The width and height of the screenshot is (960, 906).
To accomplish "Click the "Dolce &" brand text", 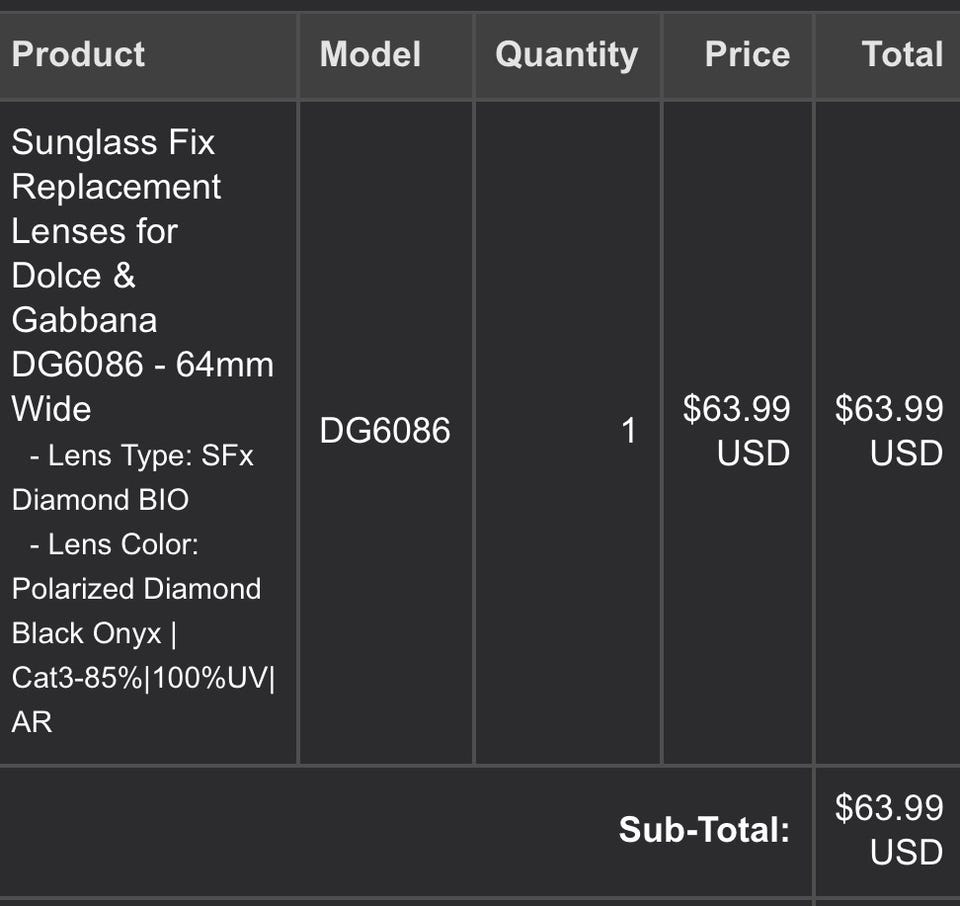I will pyautogui.click(x=73, y=275).
